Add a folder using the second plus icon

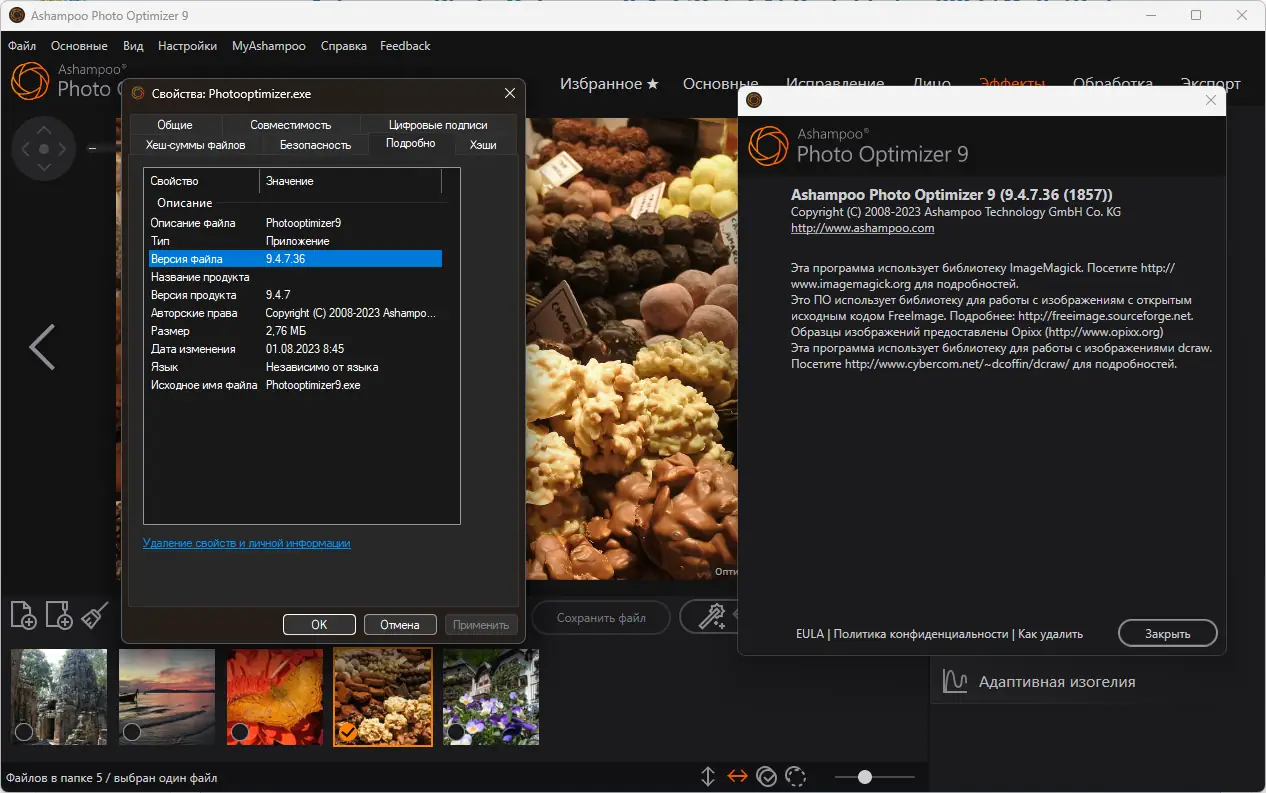point(59,615)
